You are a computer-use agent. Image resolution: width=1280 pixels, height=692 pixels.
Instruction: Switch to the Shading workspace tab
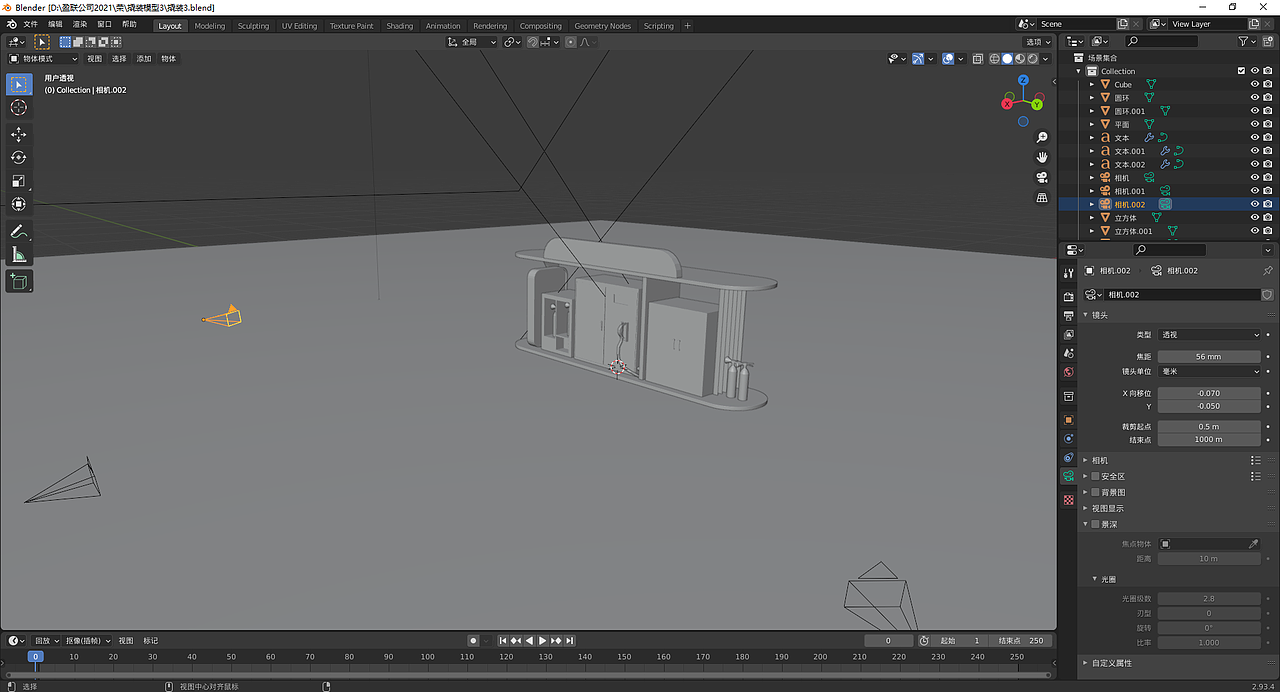click(x=399, y=26)
